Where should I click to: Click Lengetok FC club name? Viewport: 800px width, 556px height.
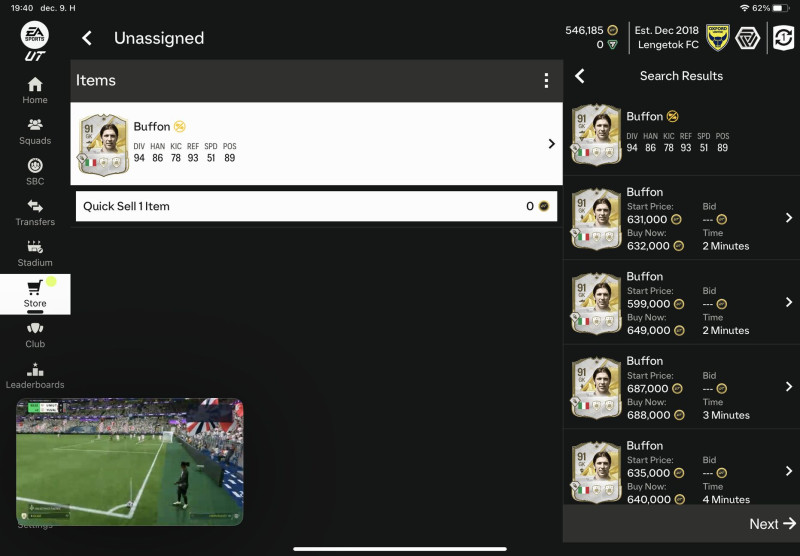point(668,45)
